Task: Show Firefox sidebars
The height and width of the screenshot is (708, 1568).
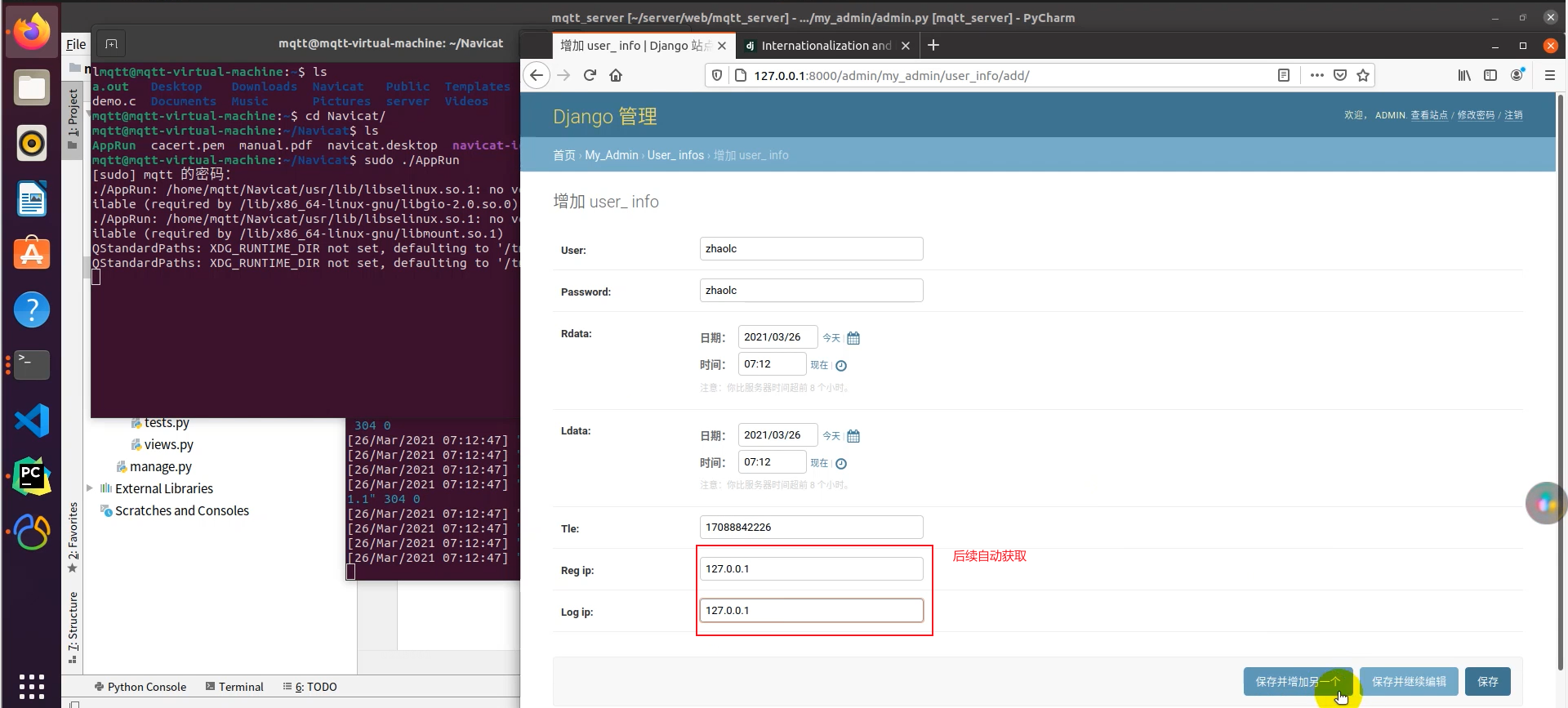Action: (1490, 75)
